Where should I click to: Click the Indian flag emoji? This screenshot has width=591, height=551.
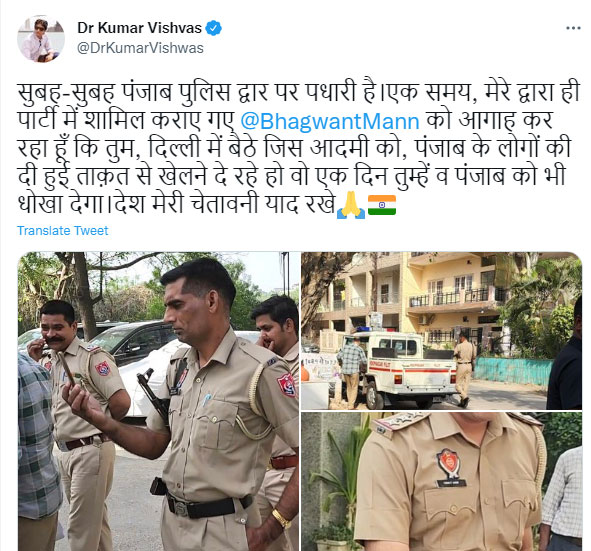point(382,205)
